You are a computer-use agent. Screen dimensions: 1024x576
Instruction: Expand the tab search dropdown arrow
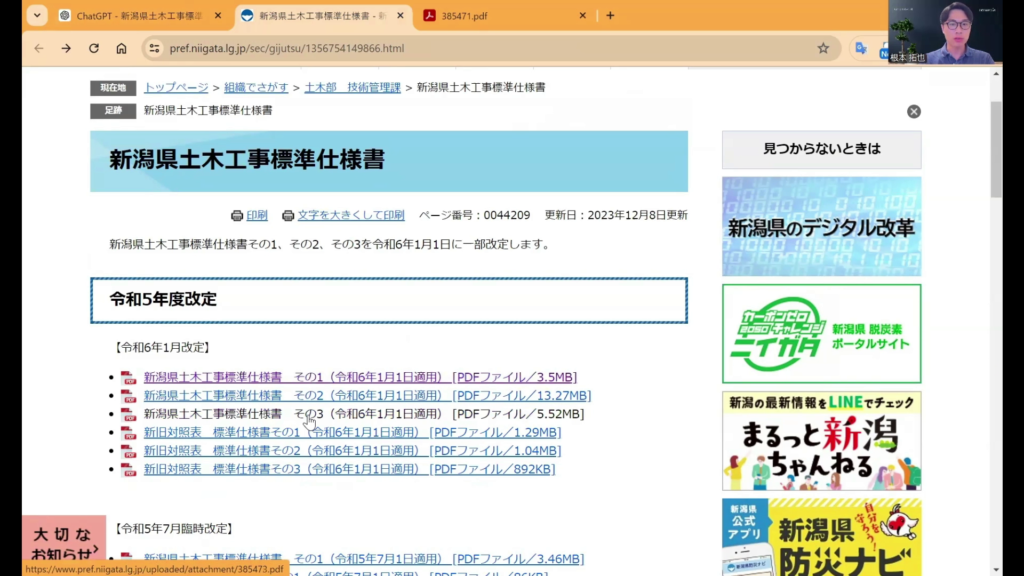pyautogui.click(x=37, y=16)
